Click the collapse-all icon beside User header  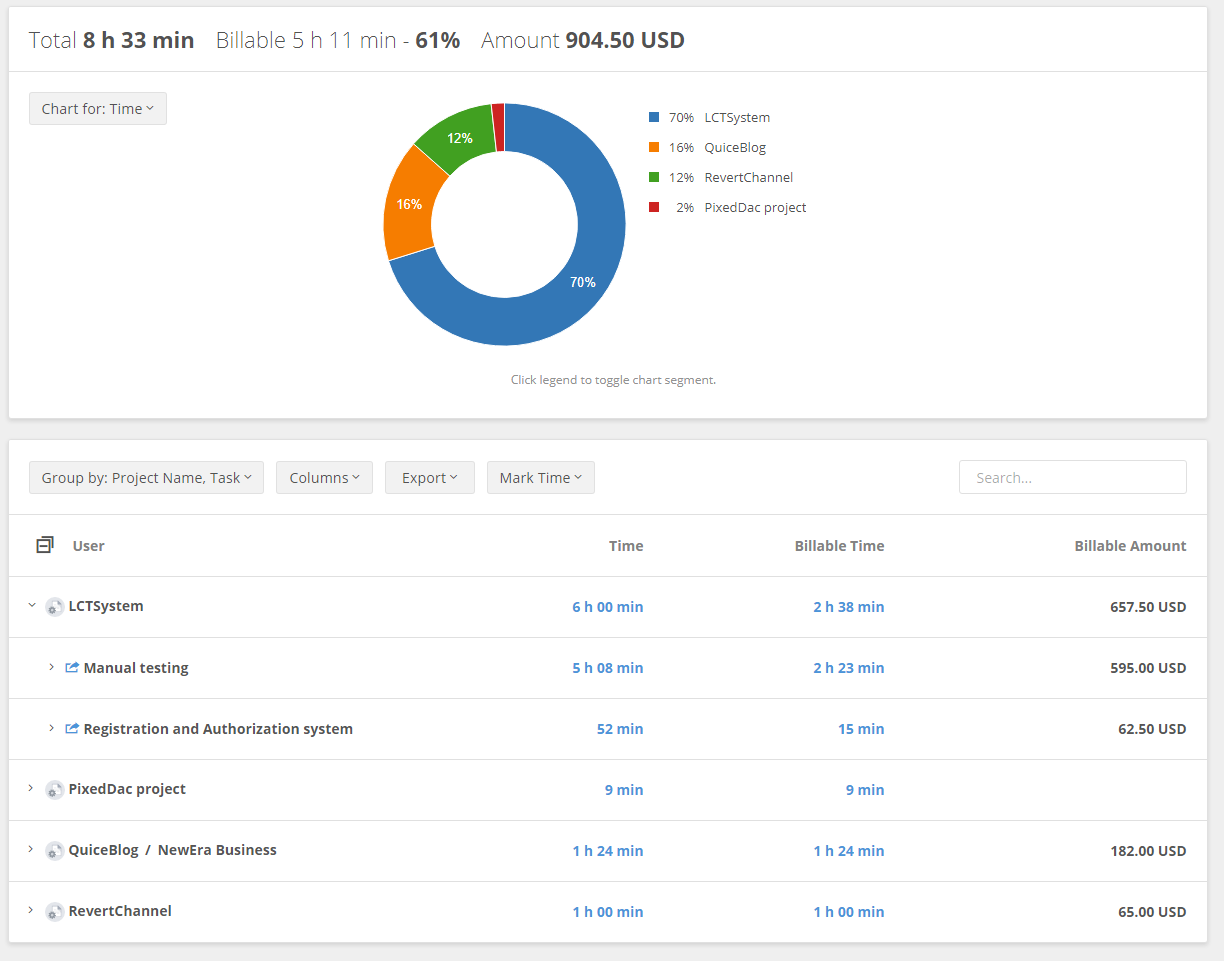44,545
